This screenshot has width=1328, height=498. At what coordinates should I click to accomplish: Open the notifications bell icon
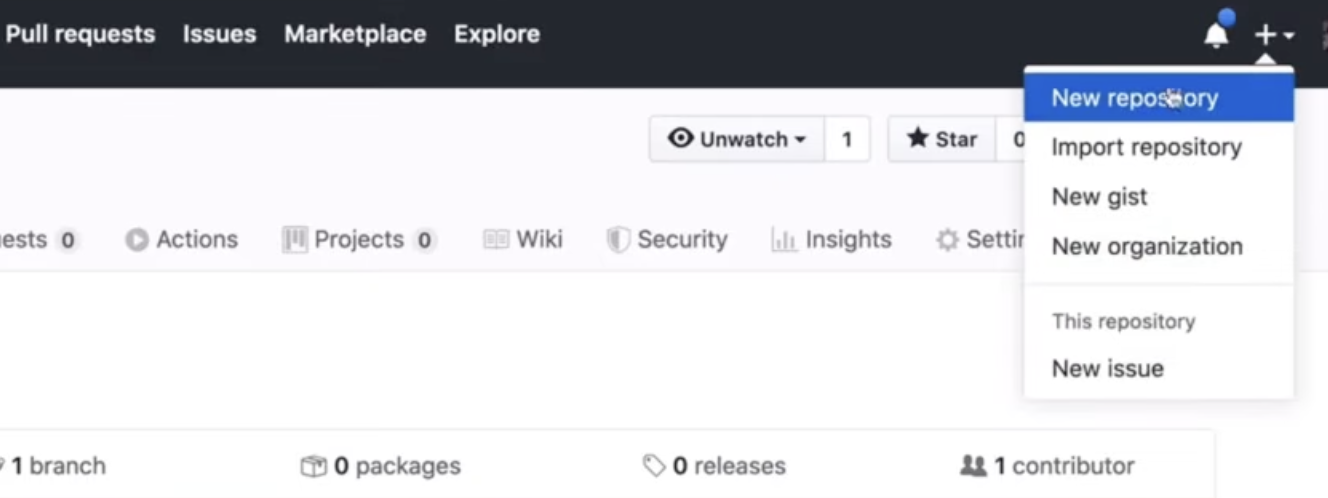click(1216, 35)
